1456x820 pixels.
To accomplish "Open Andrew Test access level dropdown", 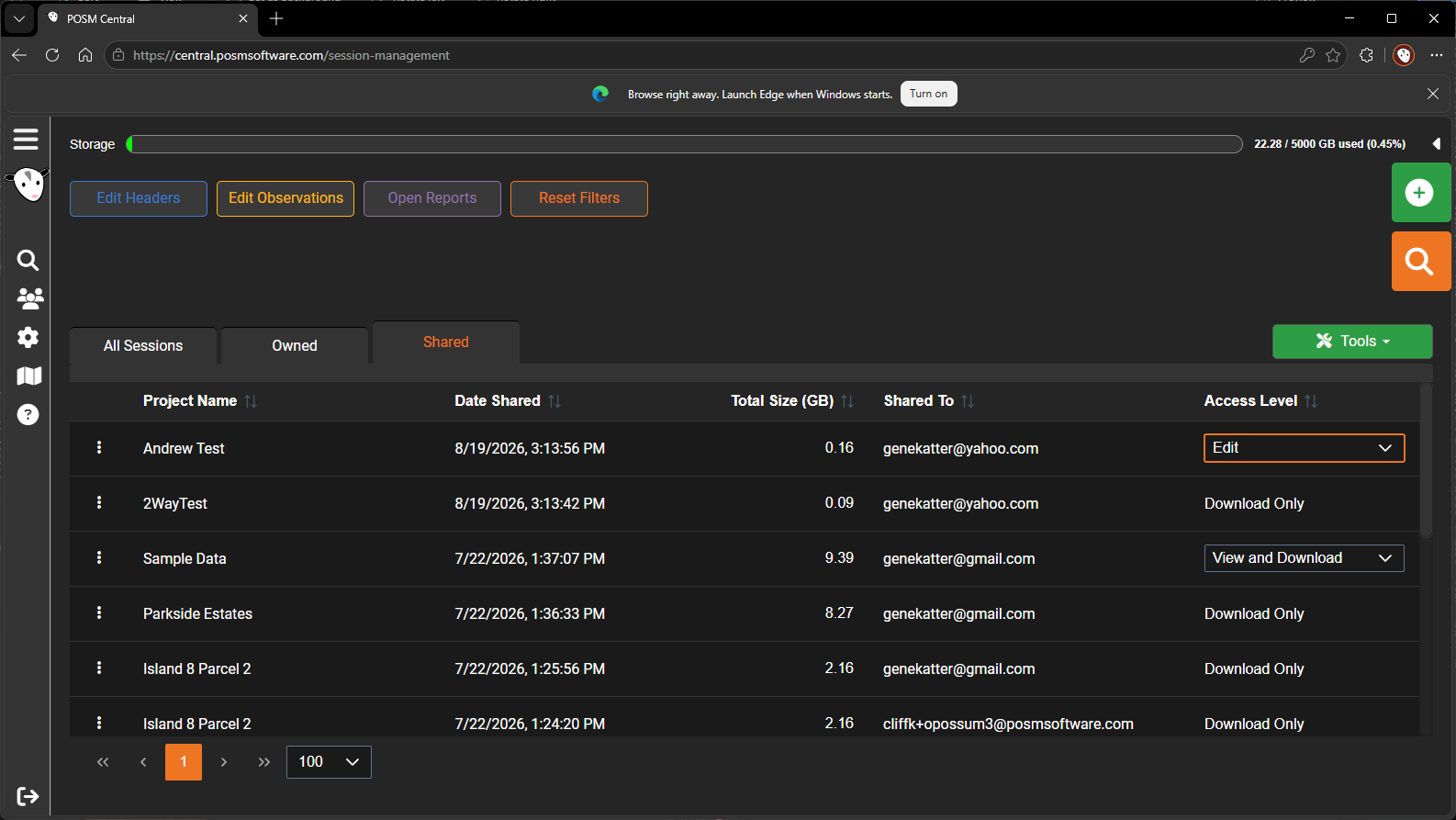I will point(1305,448).
